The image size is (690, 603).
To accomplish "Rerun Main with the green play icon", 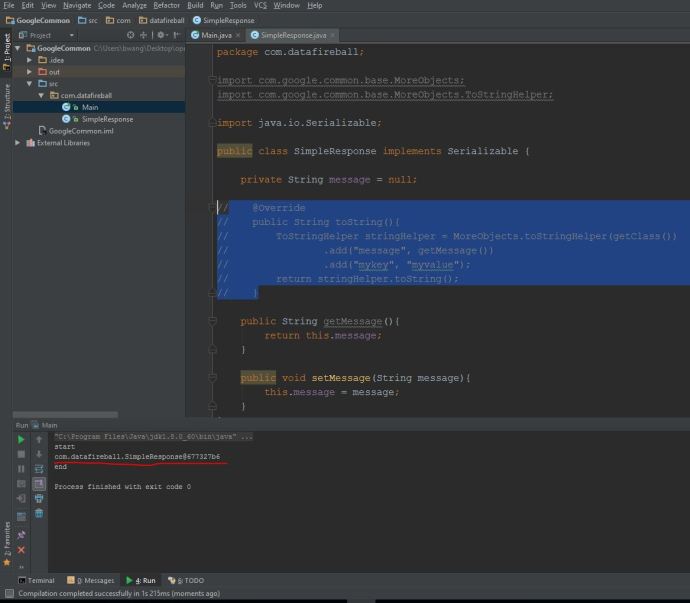I will [x=21, y=439].
